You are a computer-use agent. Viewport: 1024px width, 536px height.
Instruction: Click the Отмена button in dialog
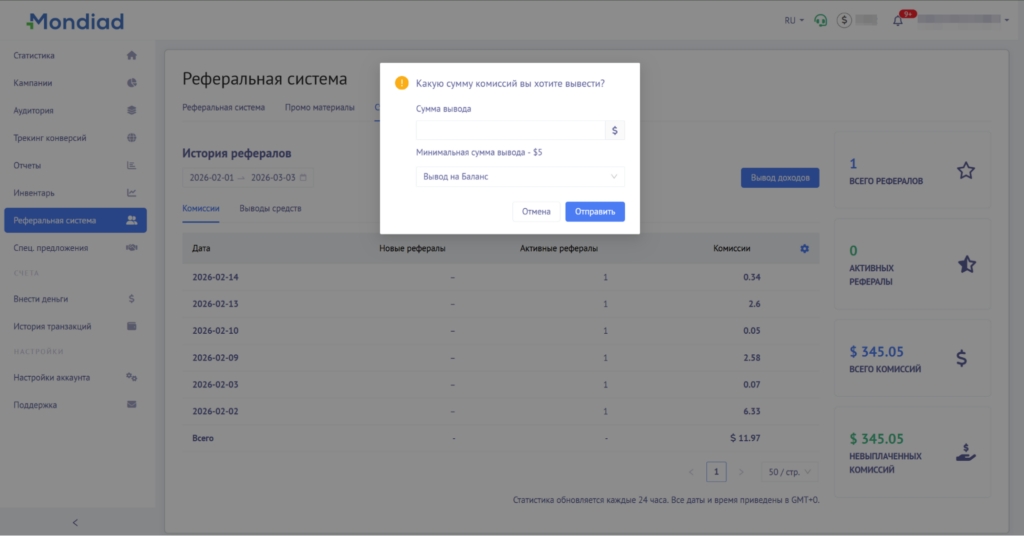tap(536, 212)
